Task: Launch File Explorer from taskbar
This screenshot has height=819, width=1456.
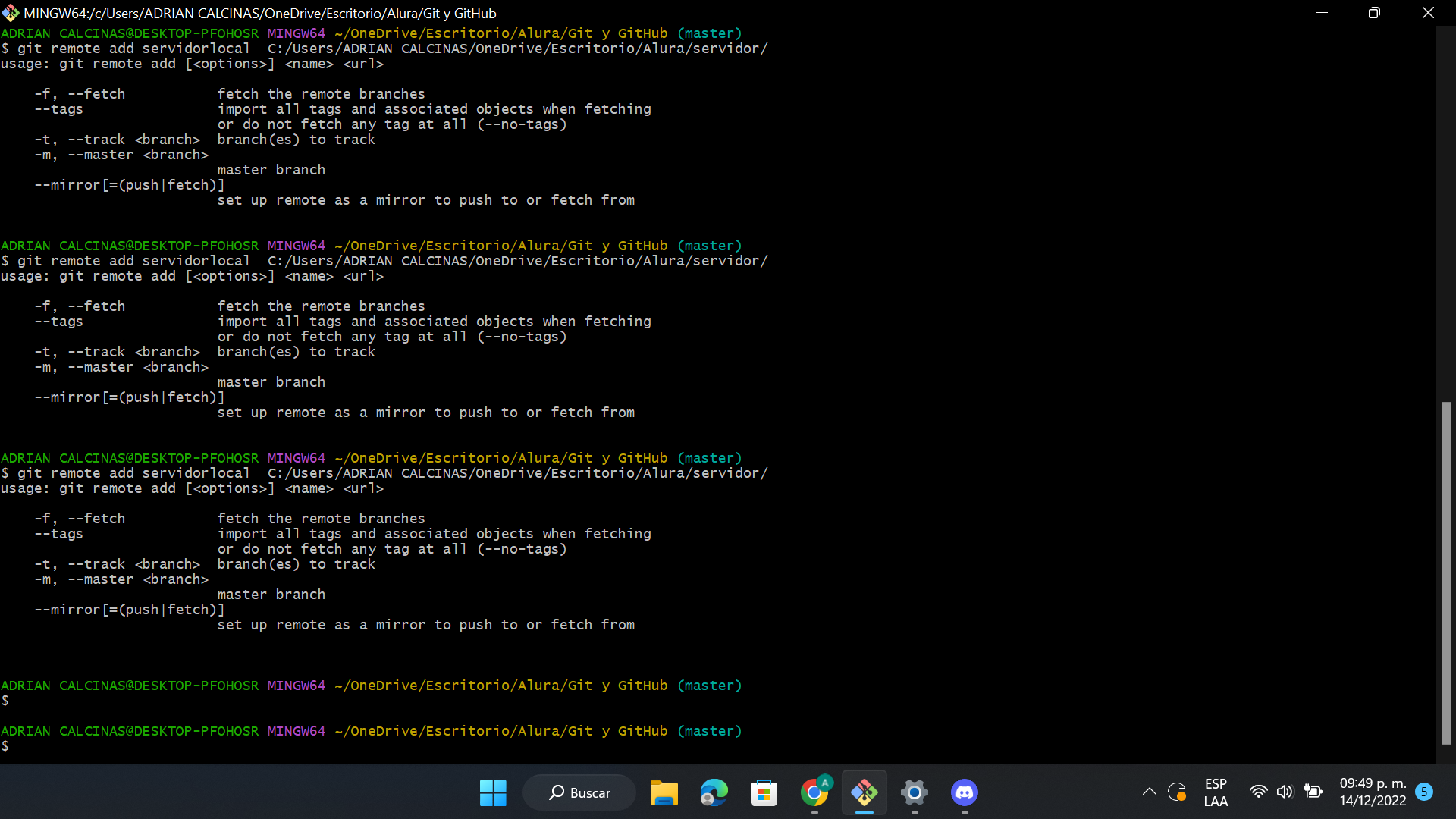Action: (664, 792)
